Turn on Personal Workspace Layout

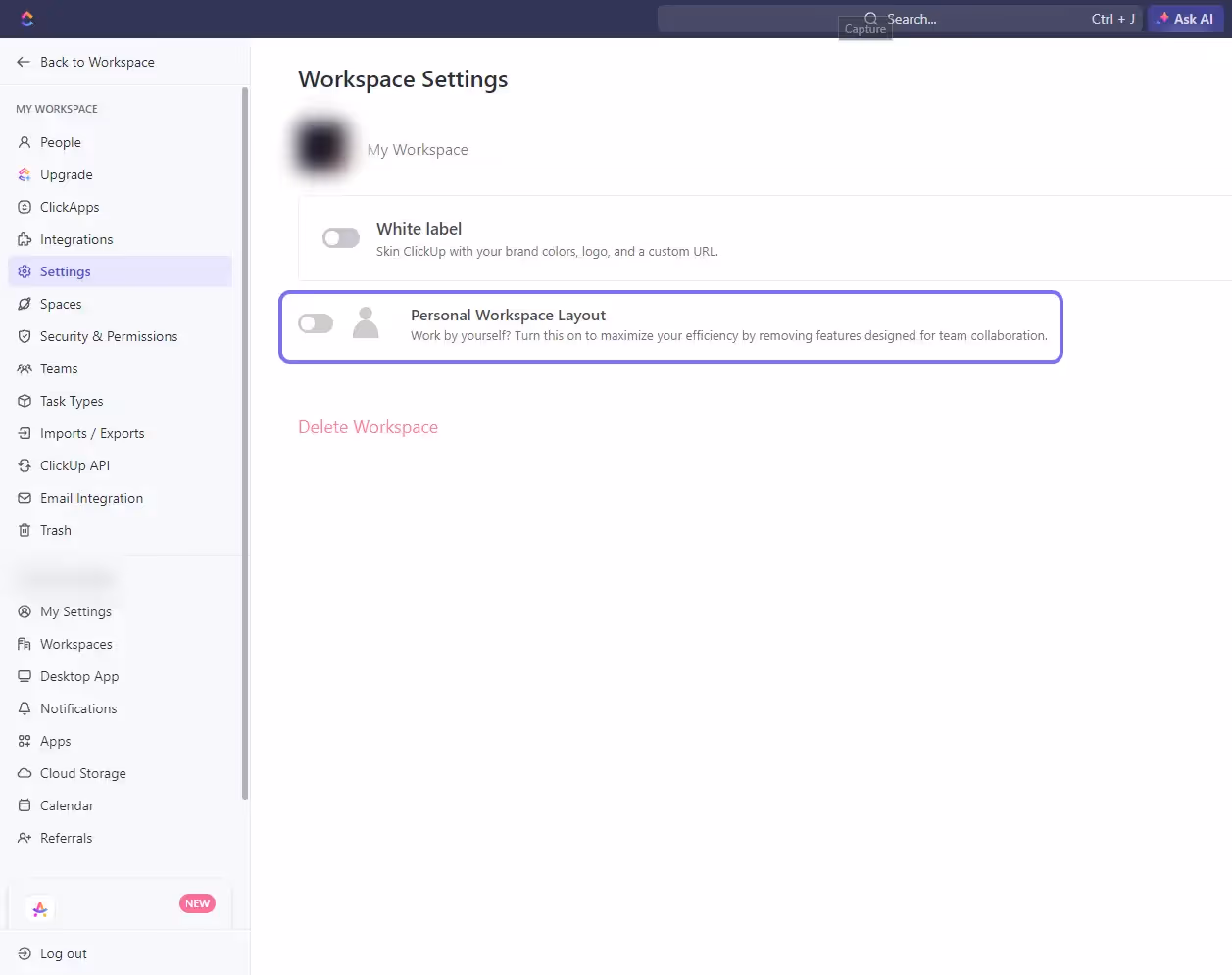pyautogui.click(x=316, y=322)
